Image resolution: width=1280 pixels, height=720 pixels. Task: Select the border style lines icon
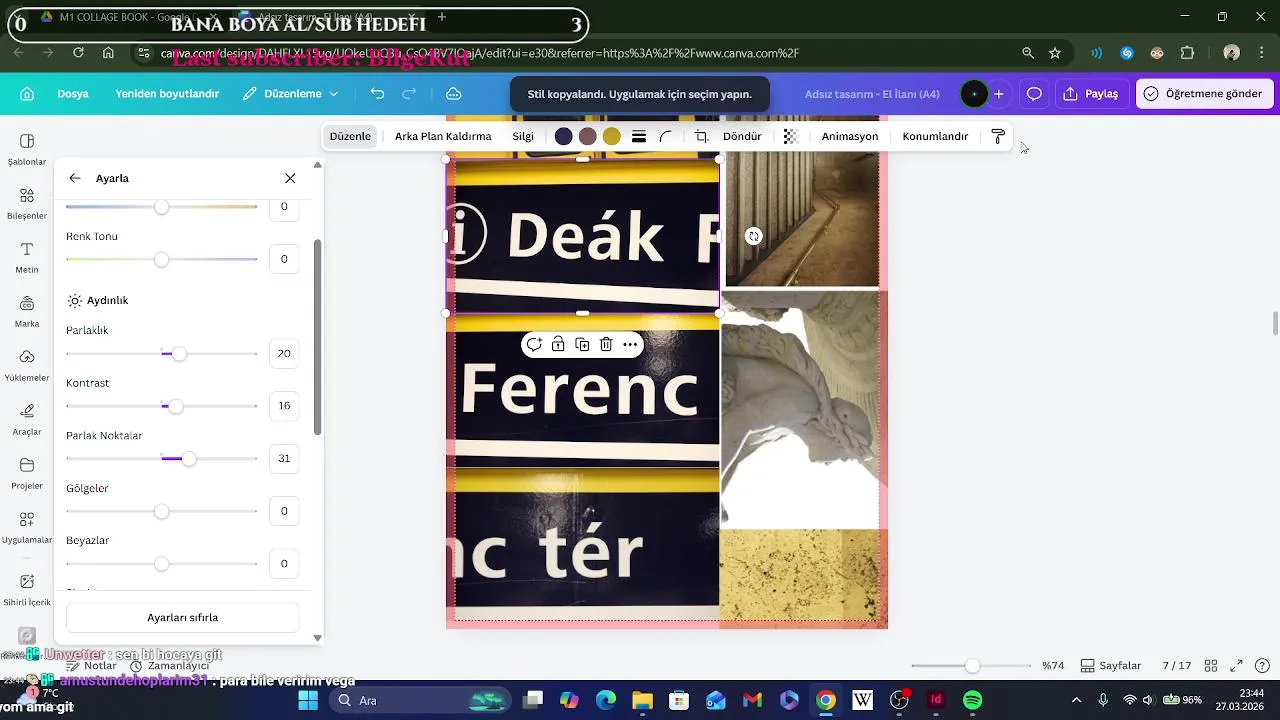point(639,137)
